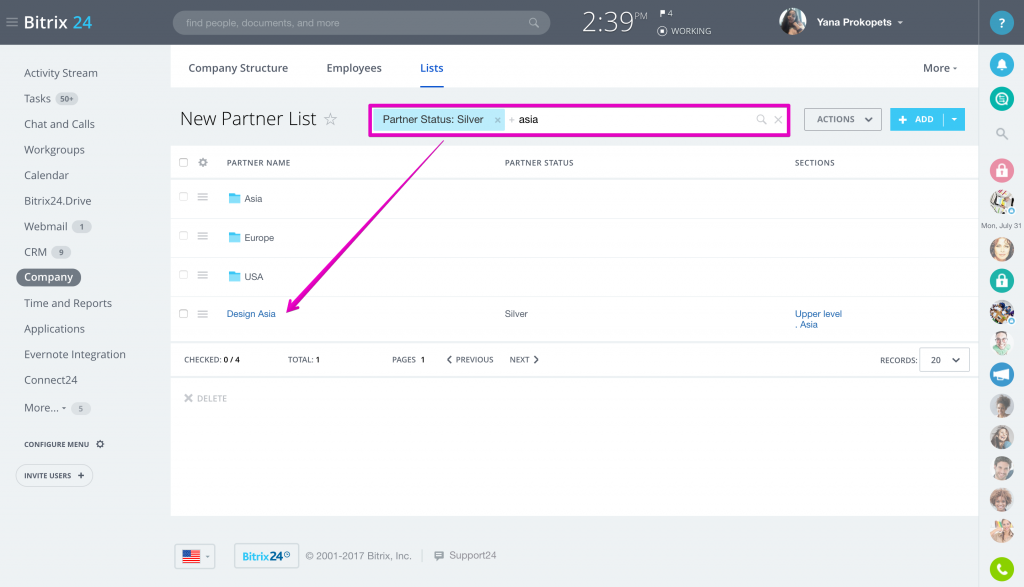Click Invite Users button

pos(54,475)
